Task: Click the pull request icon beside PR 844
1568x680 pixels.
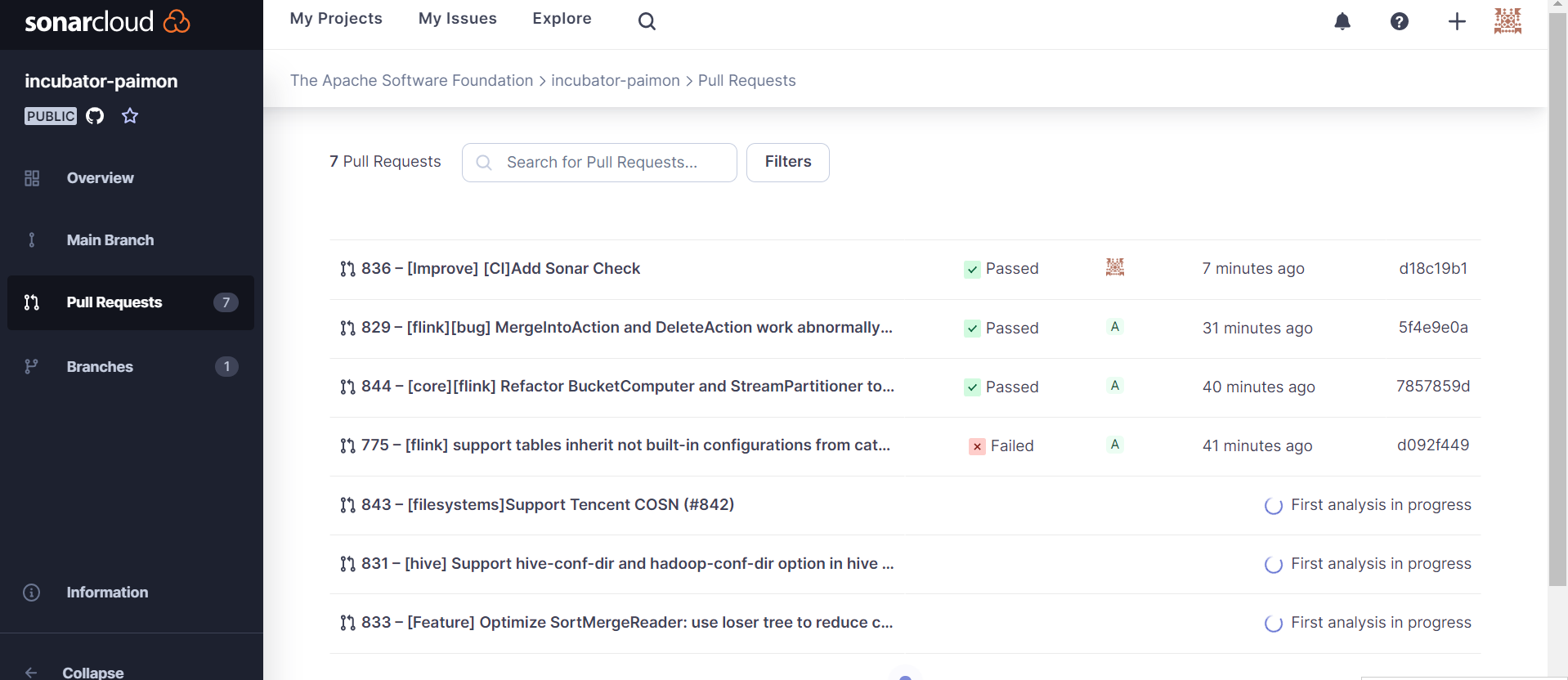Action: (347, 387)
